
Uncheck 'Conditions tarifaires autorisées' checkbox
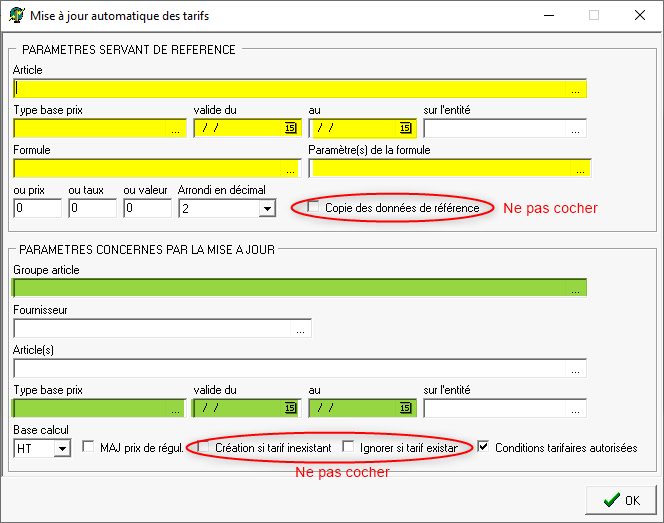[485, 447]
